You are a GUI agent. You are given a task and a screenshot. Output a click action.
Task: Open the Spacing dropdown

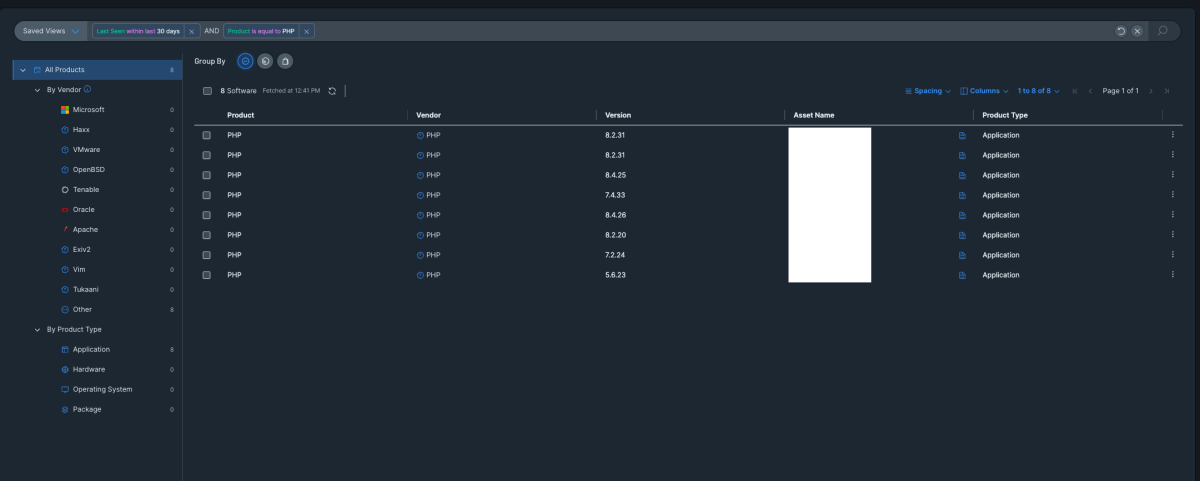tap(927, 91)
